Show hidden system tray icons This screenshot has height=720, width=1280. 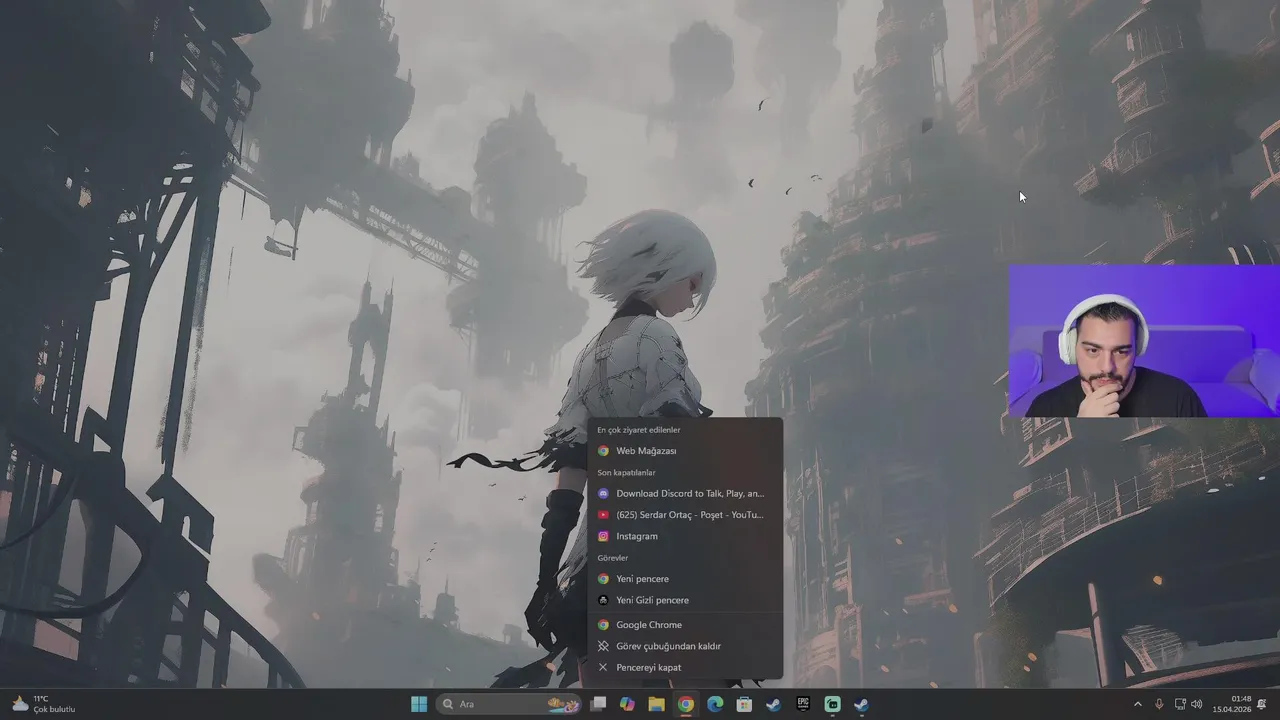pos(1137,704)
